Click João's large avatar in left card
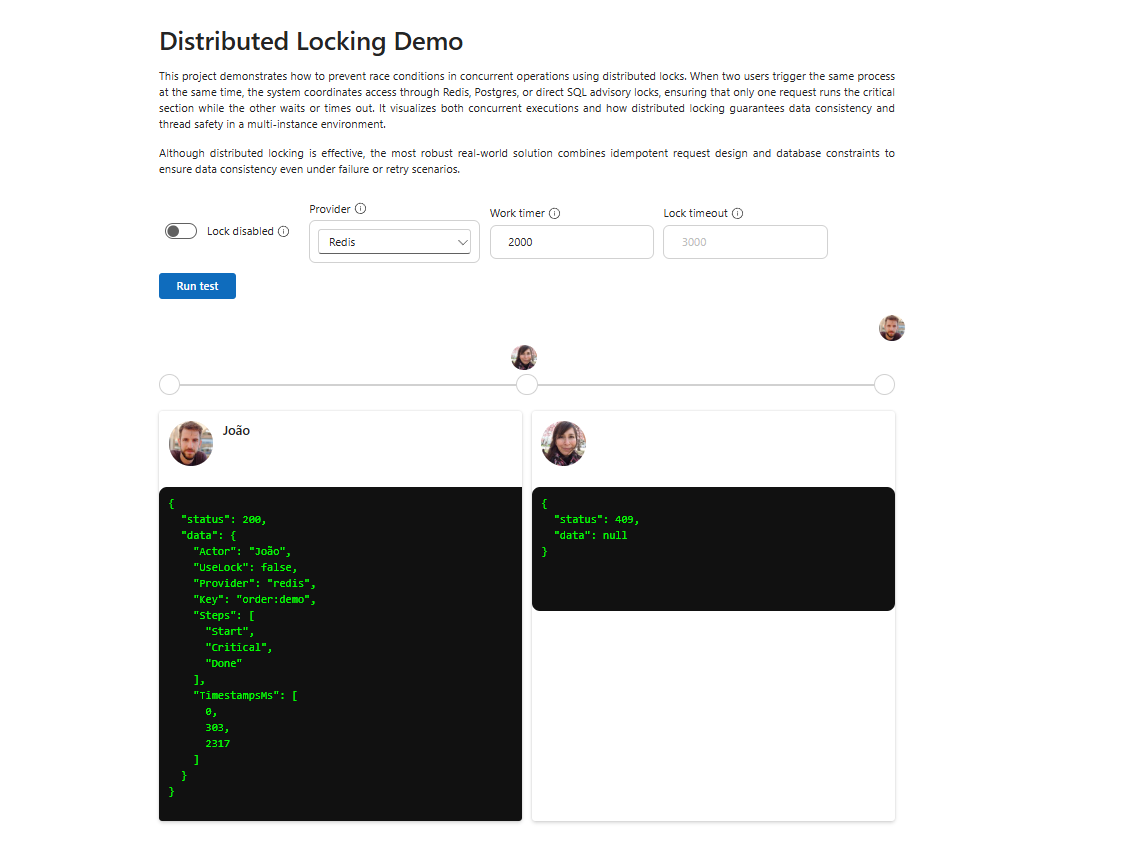Screen dimensions: 1121x852 pyautogui.click(x=191, y=443)
